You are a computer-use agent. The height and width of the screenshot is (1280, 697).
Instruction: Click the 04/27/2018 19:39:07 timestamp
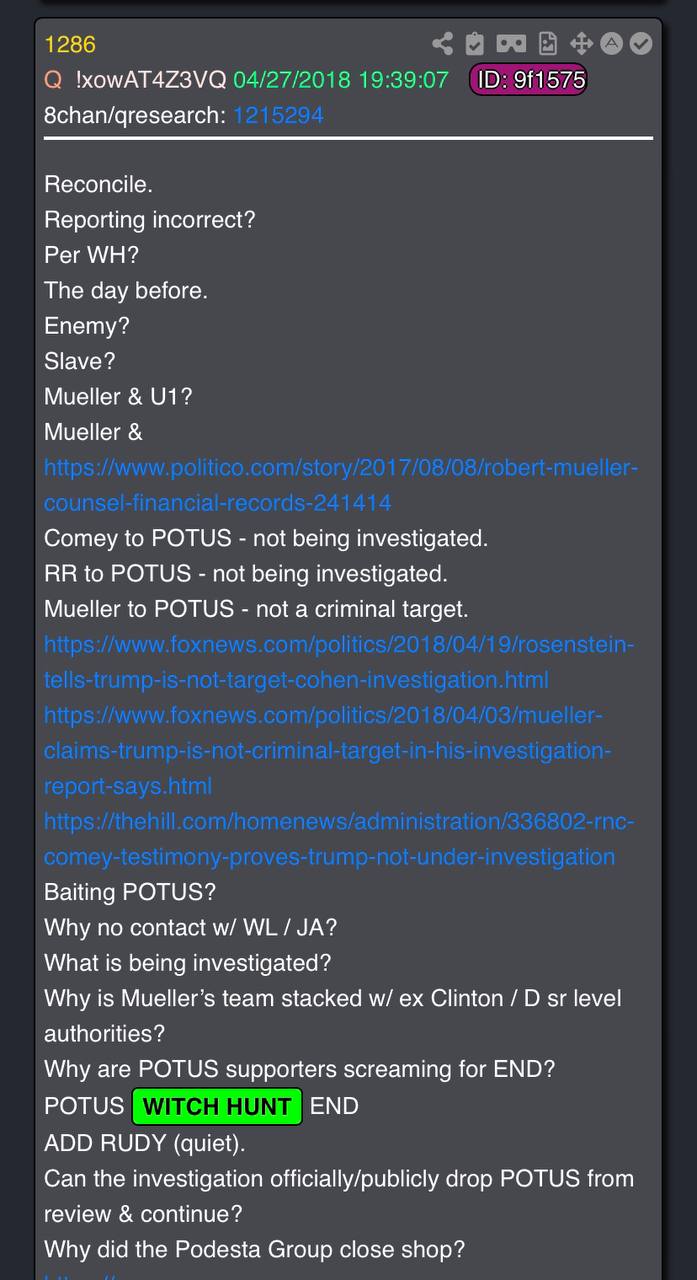click(x=340, y=80)
